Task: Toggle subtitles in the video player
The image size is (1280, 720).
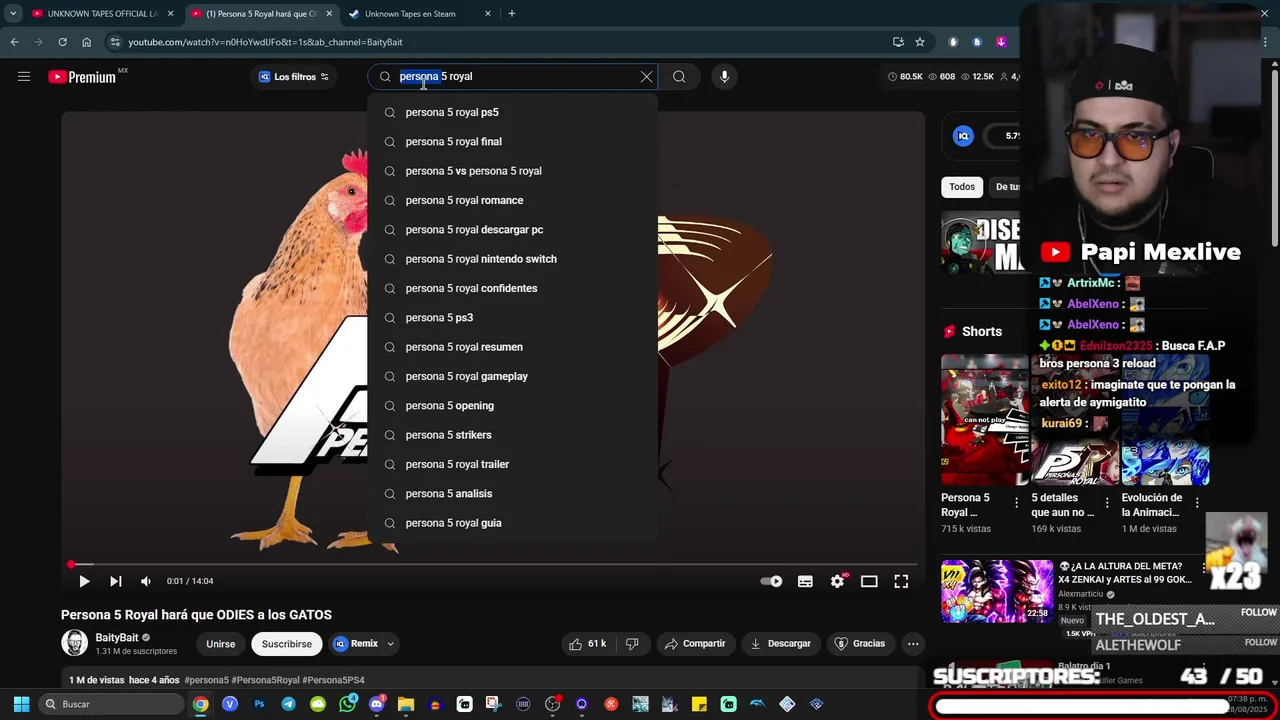Action: click(805, 581)
